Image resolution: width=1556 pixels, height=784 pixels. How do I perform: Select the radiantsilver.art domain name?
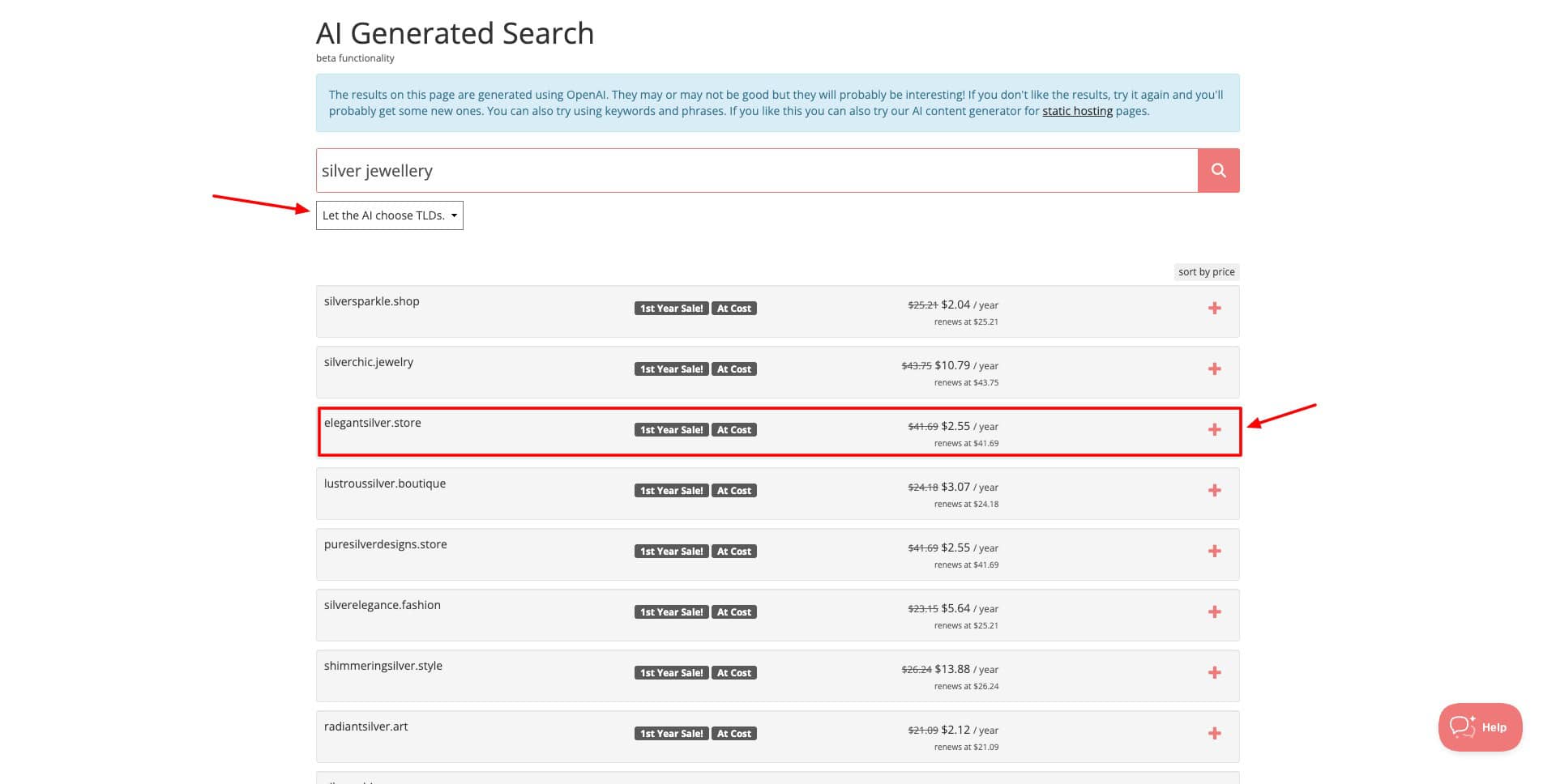366,726
